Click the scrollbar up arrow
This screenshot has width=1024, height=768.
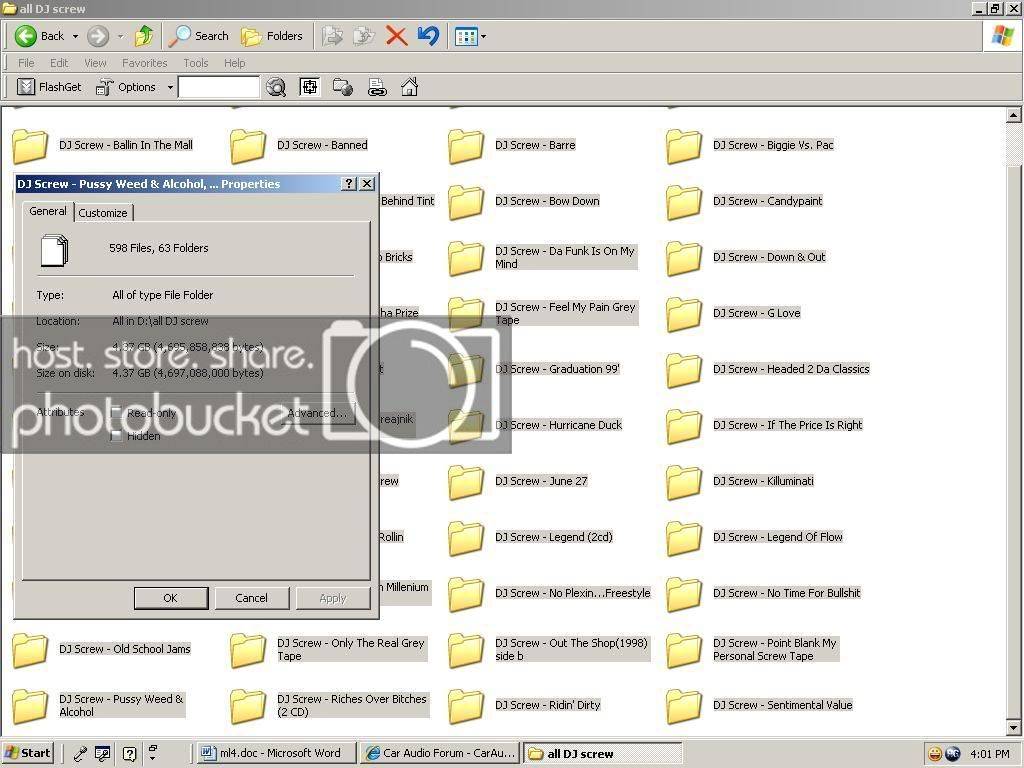[1014, 115]
